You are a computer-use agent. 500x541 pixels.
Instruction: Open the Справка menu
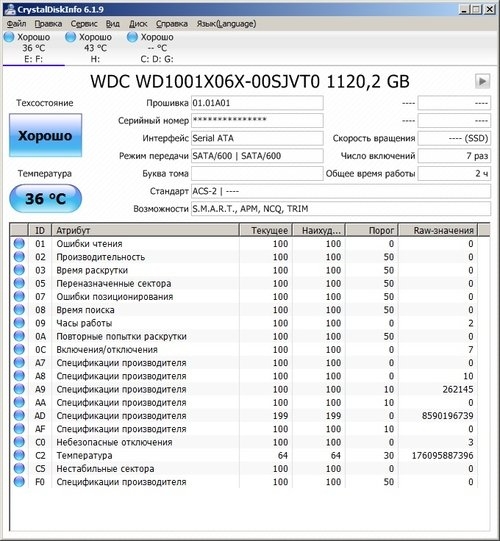click(x=172, y=24)
